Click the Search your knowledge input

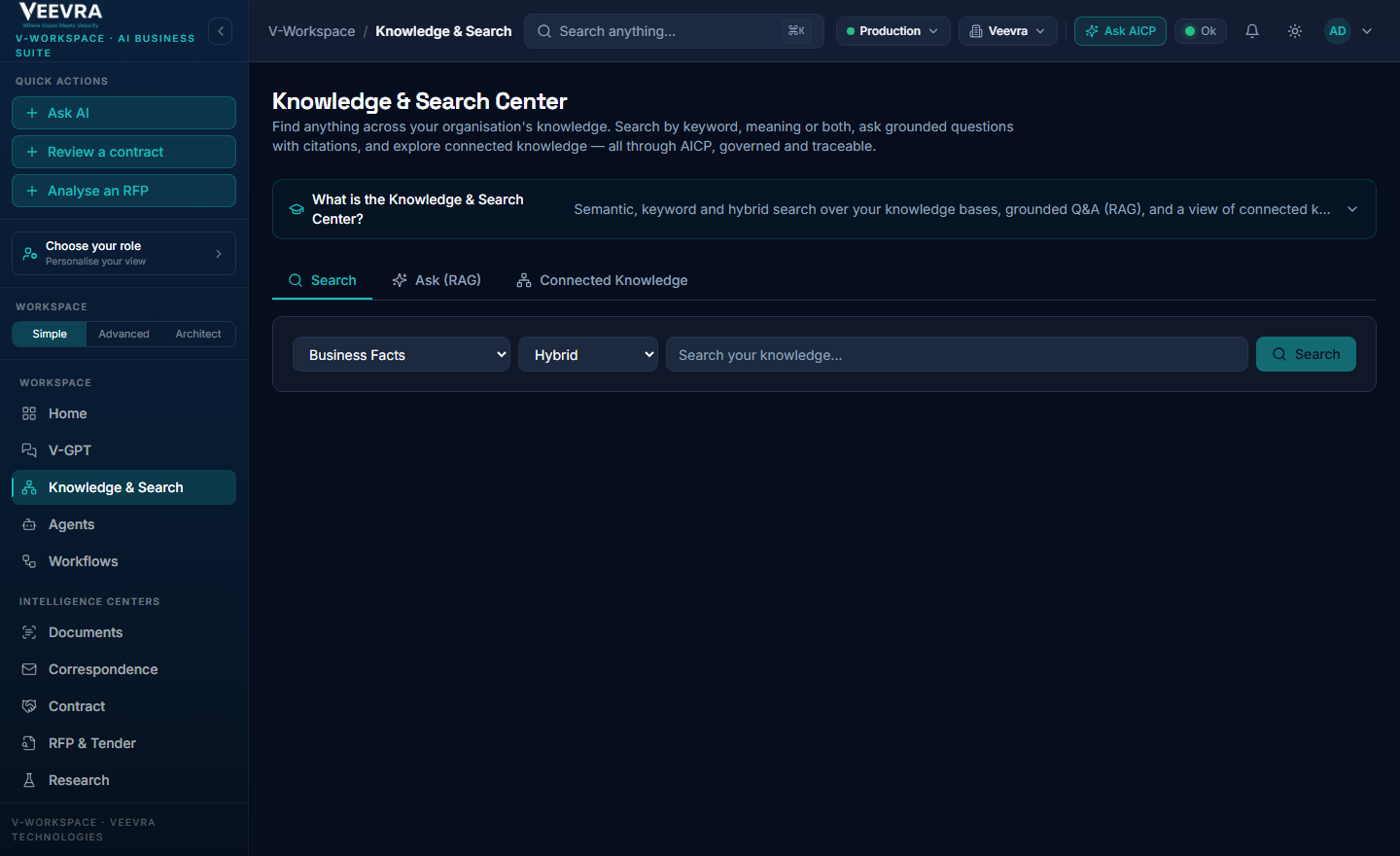coord(957,354)
